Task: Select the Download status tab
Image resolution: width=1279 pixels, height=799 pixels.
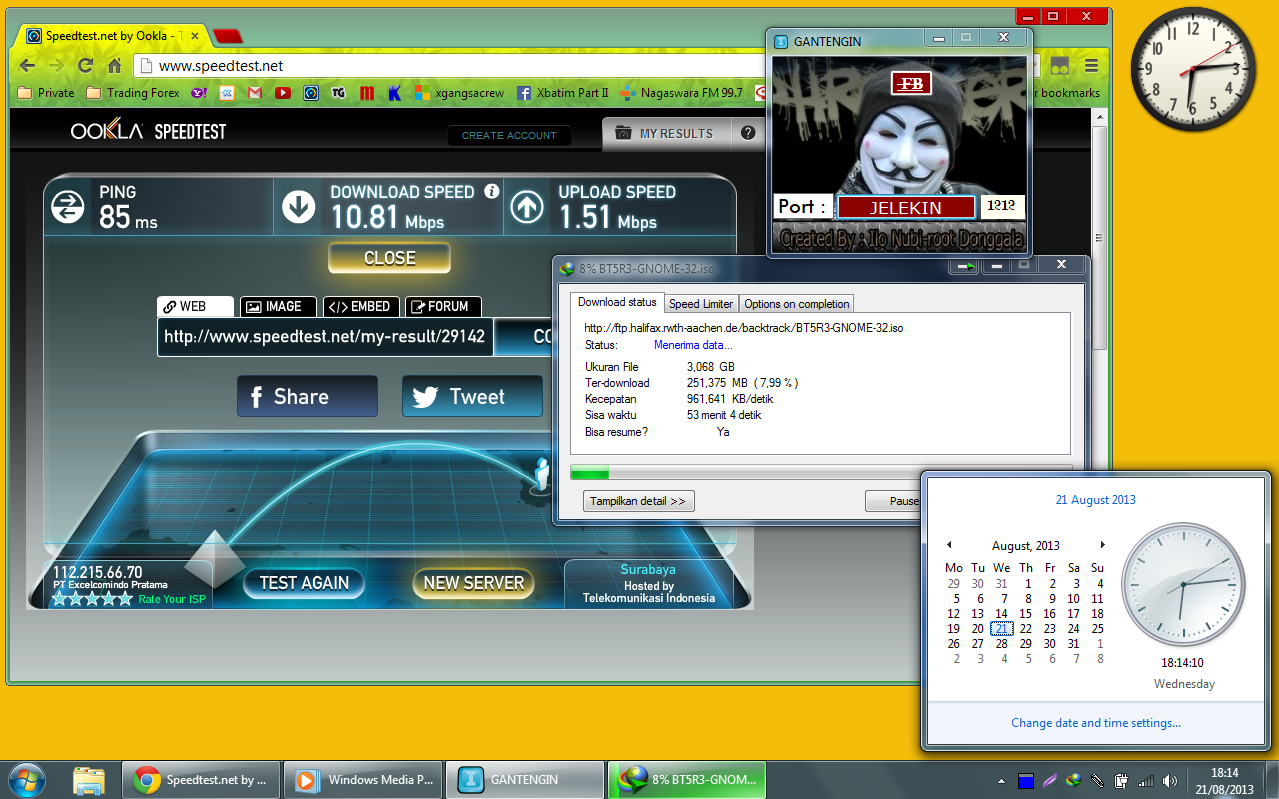Action: (617, 302)
